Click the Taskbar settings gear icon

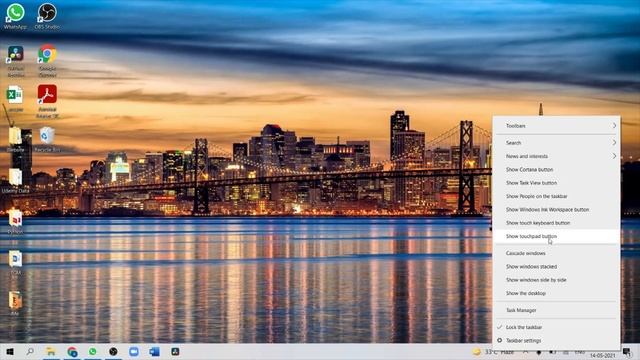499,340
